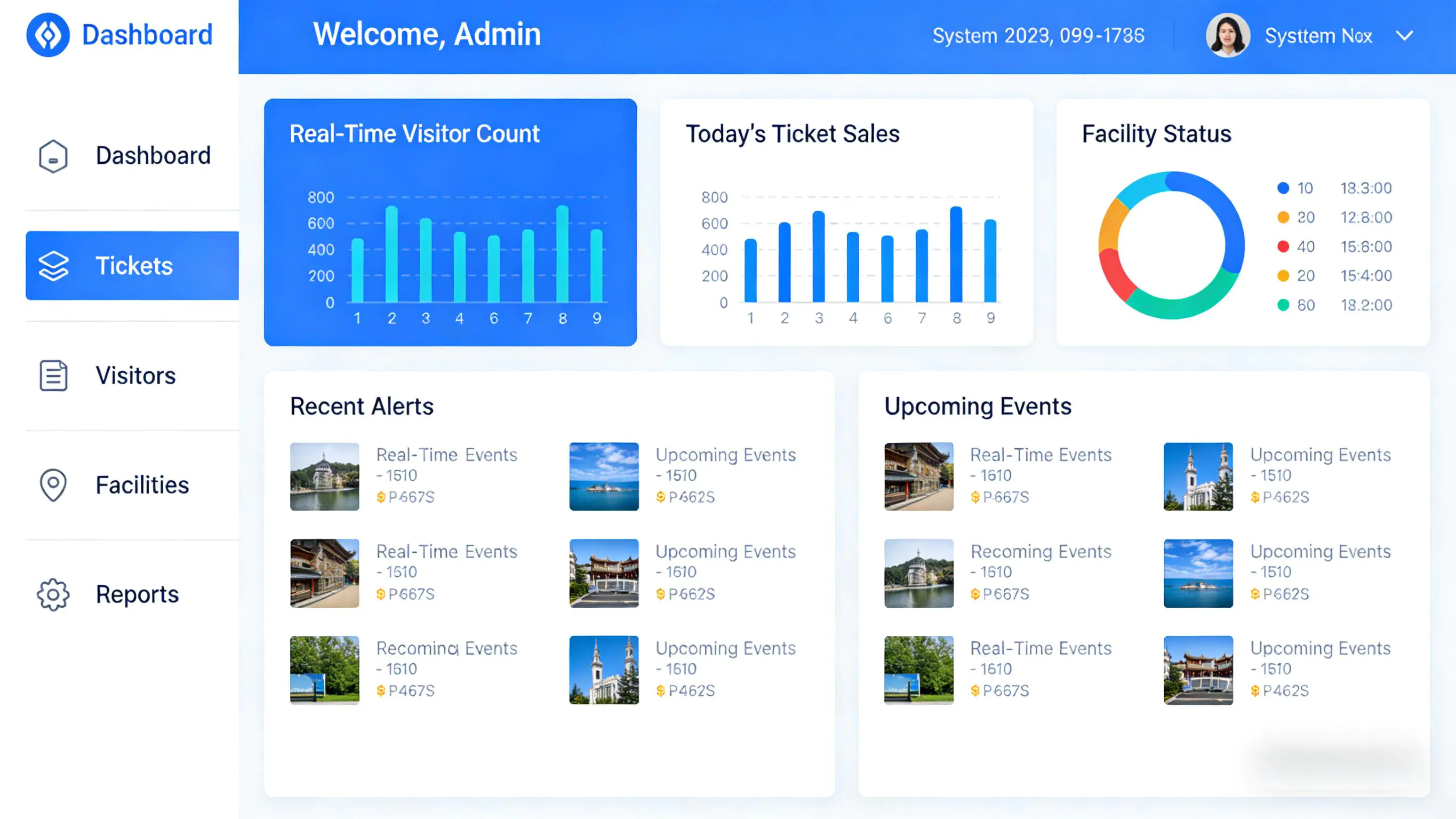Click the blue legend dot labeled 10

1283,188
